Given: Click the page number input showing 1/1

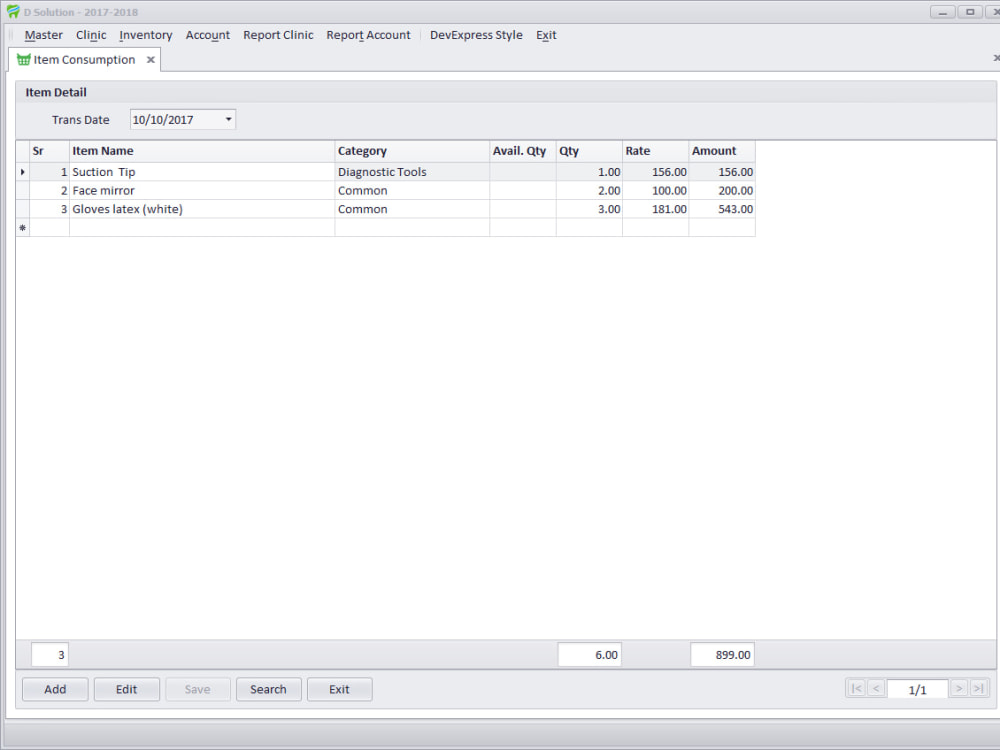Looking at the screenshot, I should click(x=917, y=688).
